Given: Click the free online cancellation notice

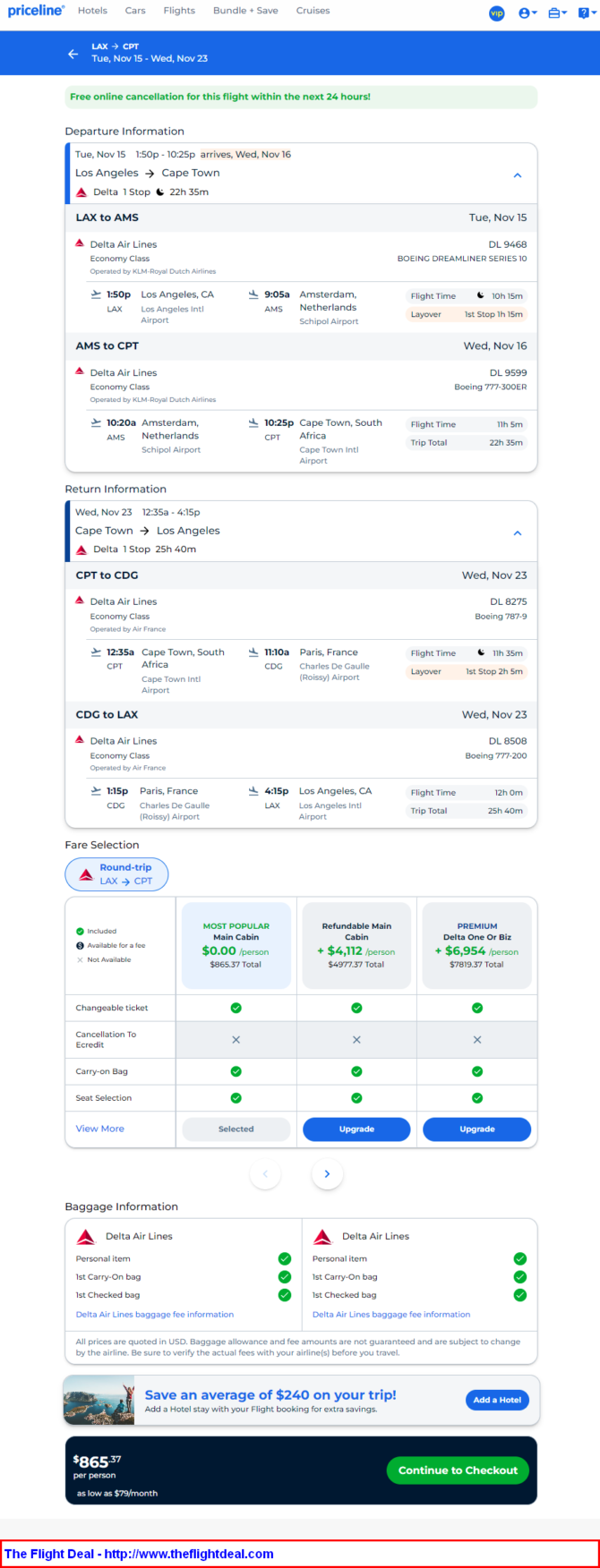Looking at the screenshot, I should tap(301, 97).
